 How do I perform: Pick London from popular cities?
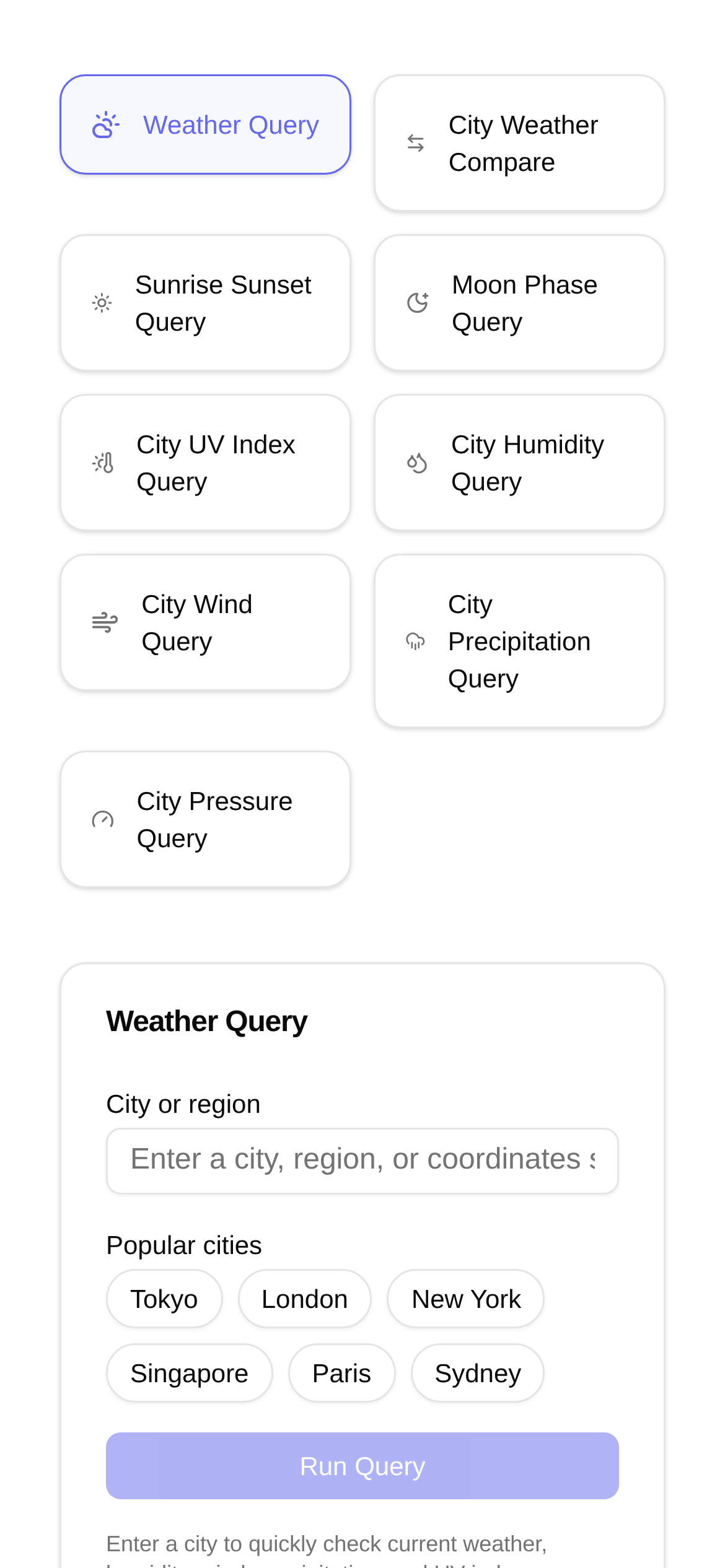[304, 1299]
